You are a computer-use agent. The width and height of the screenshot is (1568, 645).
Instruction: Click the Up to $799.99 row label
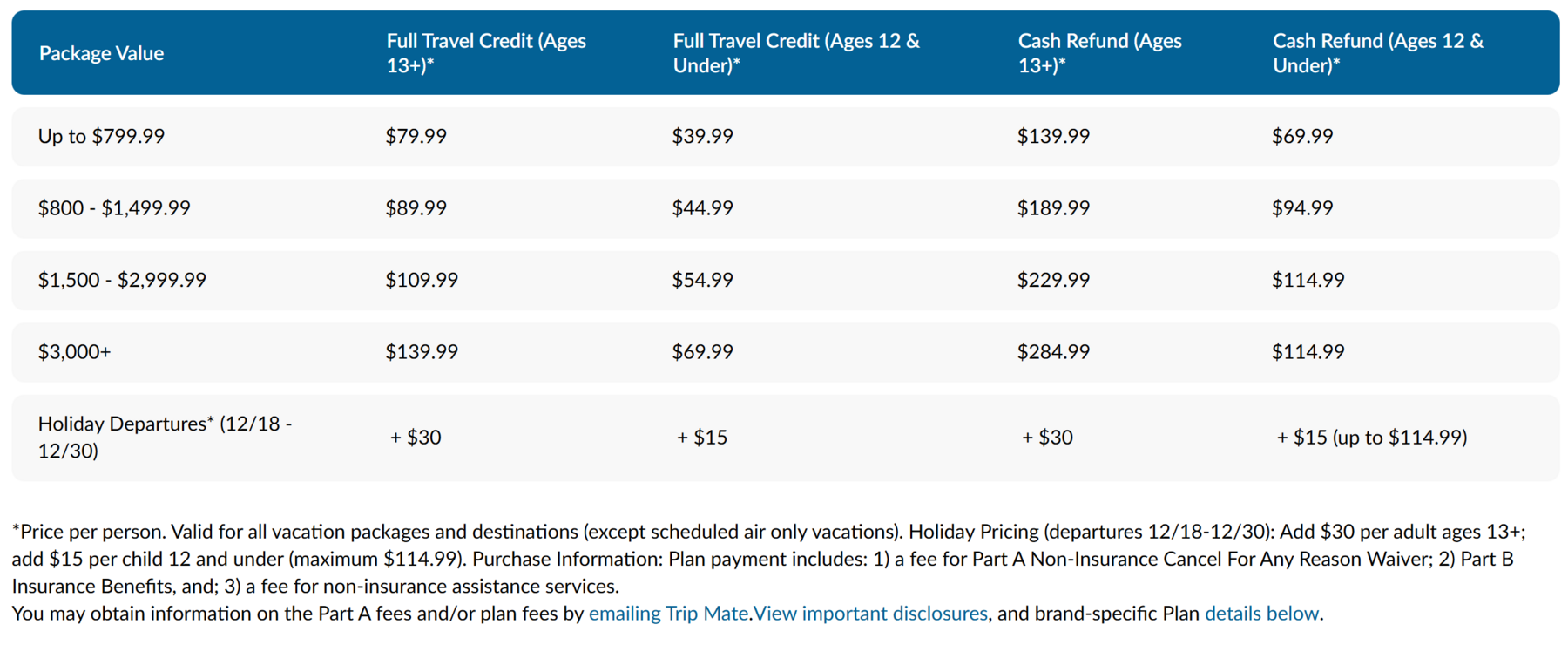point(101,136)
